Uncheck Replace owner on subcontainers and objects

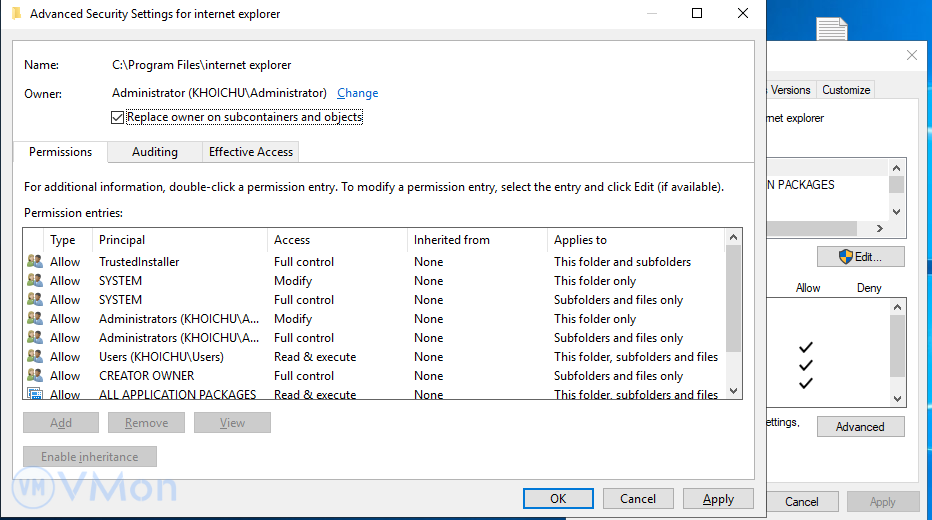pos(119,117)
